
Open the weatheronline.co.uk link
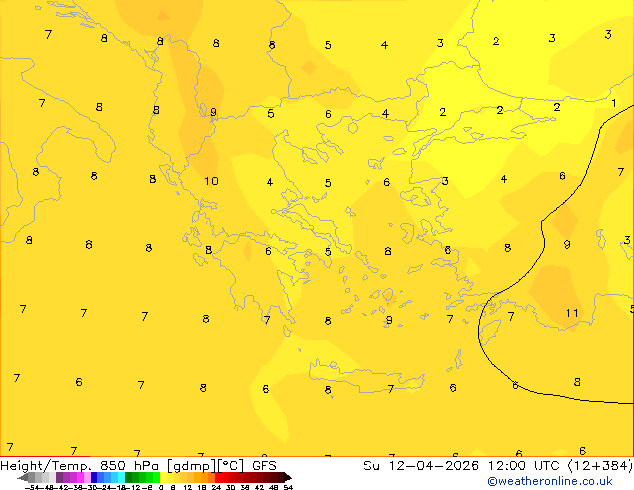[x=550, y=481]
